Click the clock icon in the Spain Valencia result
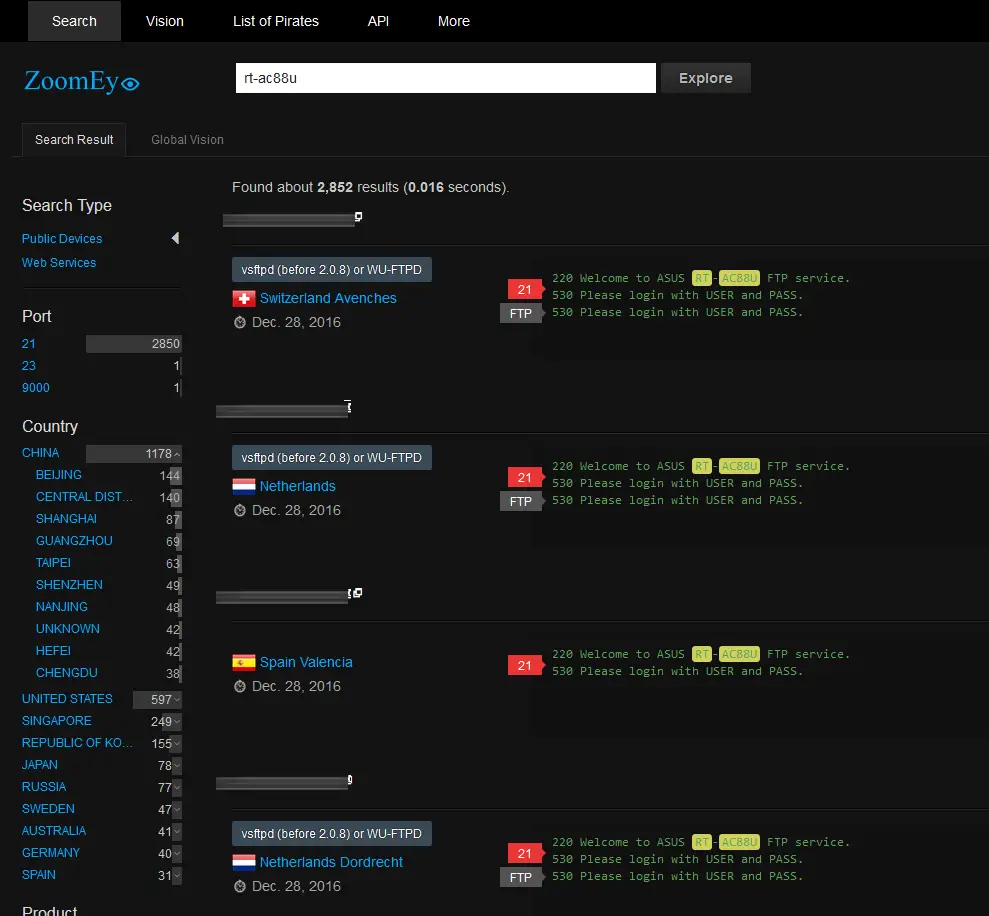The height and width of the screenshot is (916, 989). (x=240, y=686)
